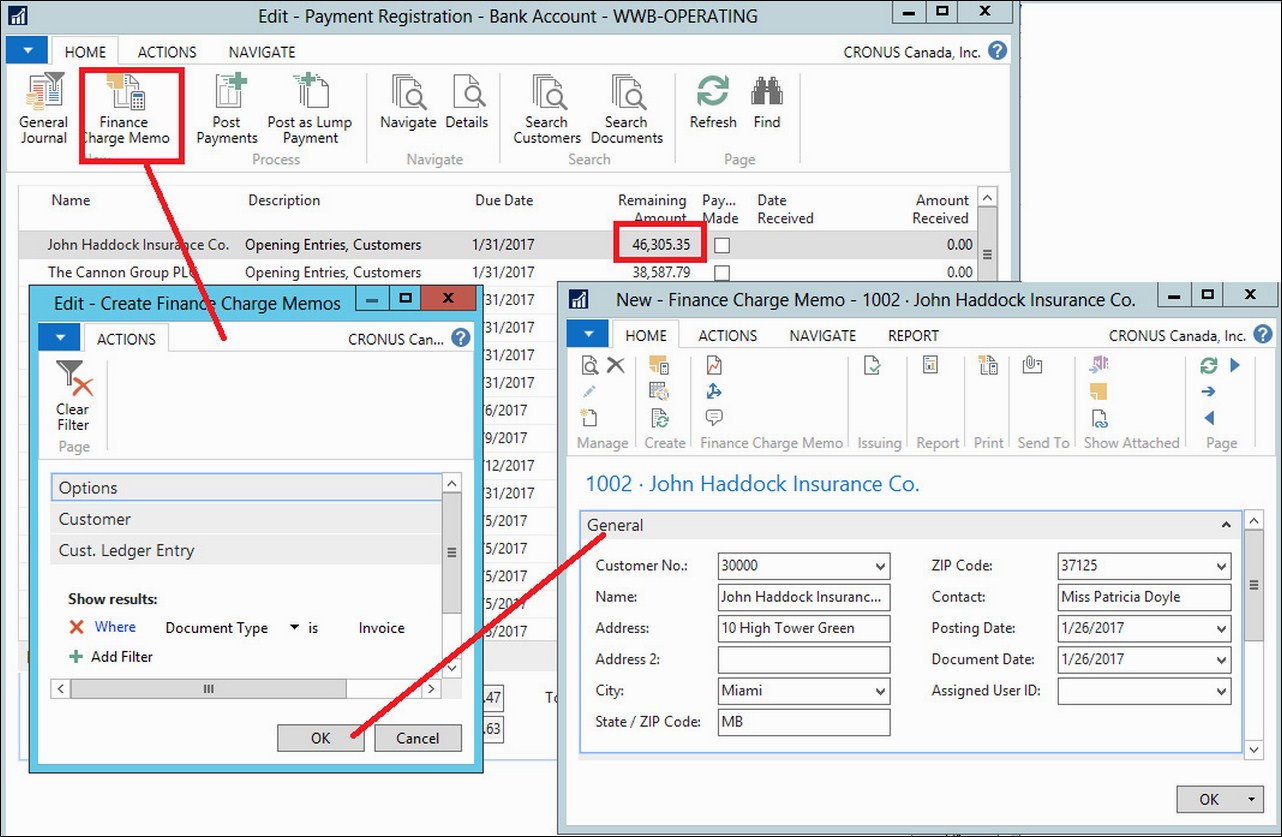The image size is (1282, 837).
Task: Open the ZIP Code dropdown showing 37125
Action: (x=1221, y=566)
